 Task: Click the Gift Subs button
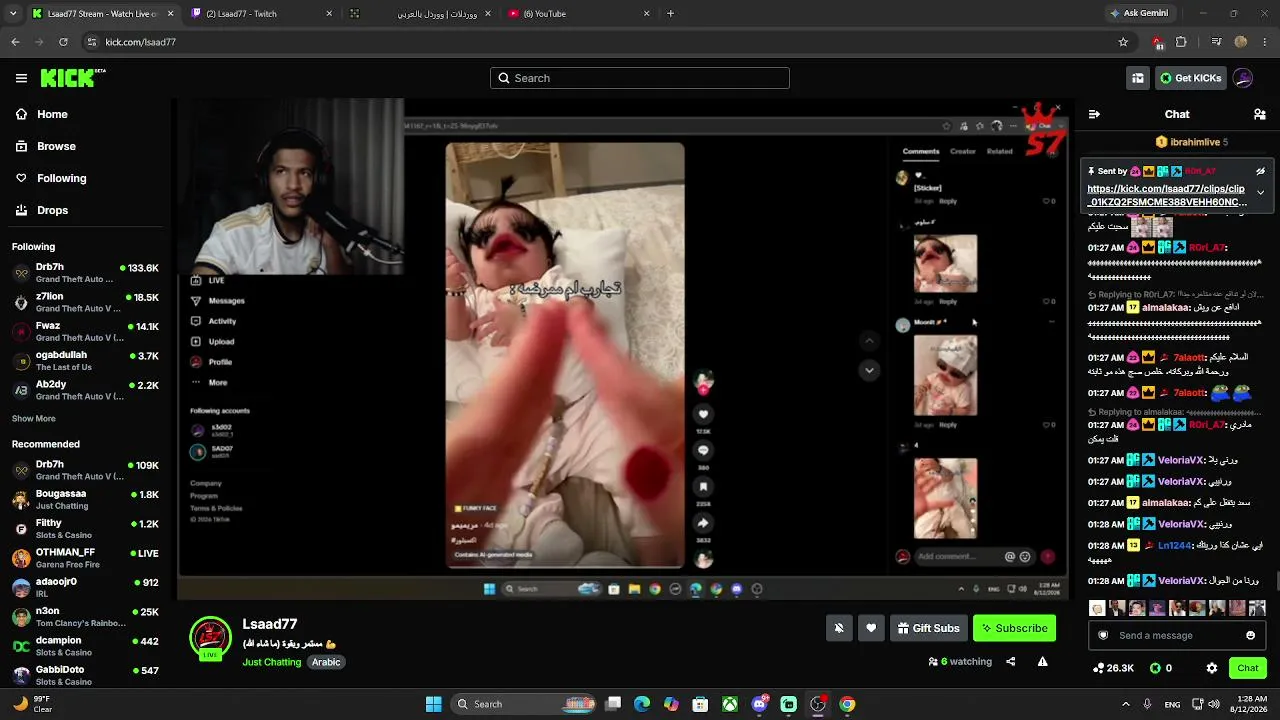pos(929,628)
